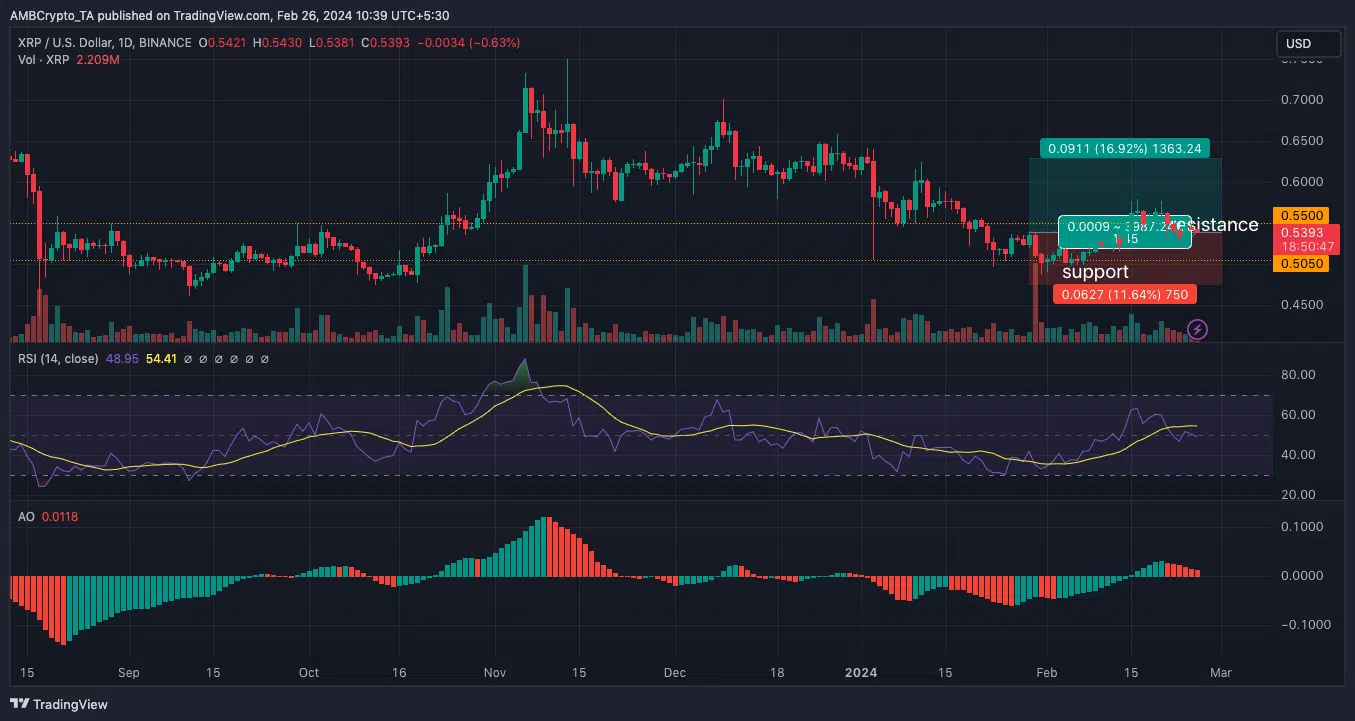Click the RSI value 48.95
Screen dimensions: 1355x721
click(122, 358)
